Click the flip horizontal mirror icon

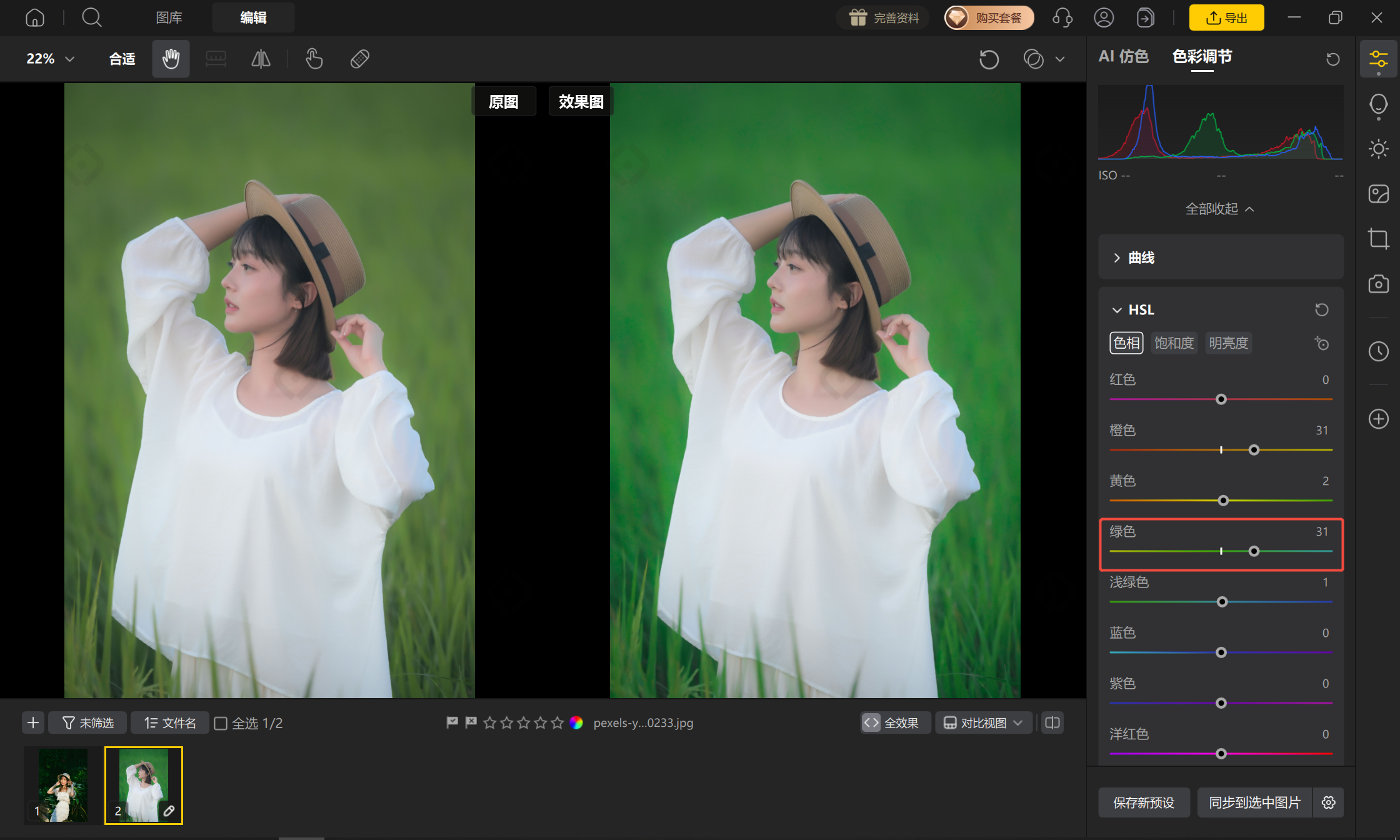pyautogui.click(x=261, y=59)
